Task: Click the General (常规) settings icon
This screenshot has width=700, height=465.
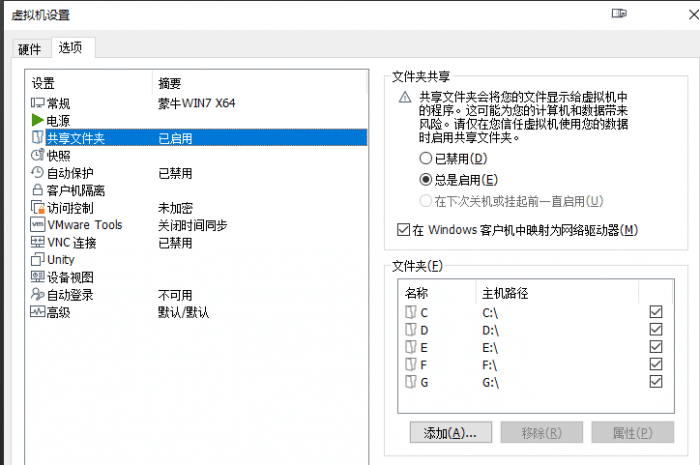Action: [x=38, y=103]
